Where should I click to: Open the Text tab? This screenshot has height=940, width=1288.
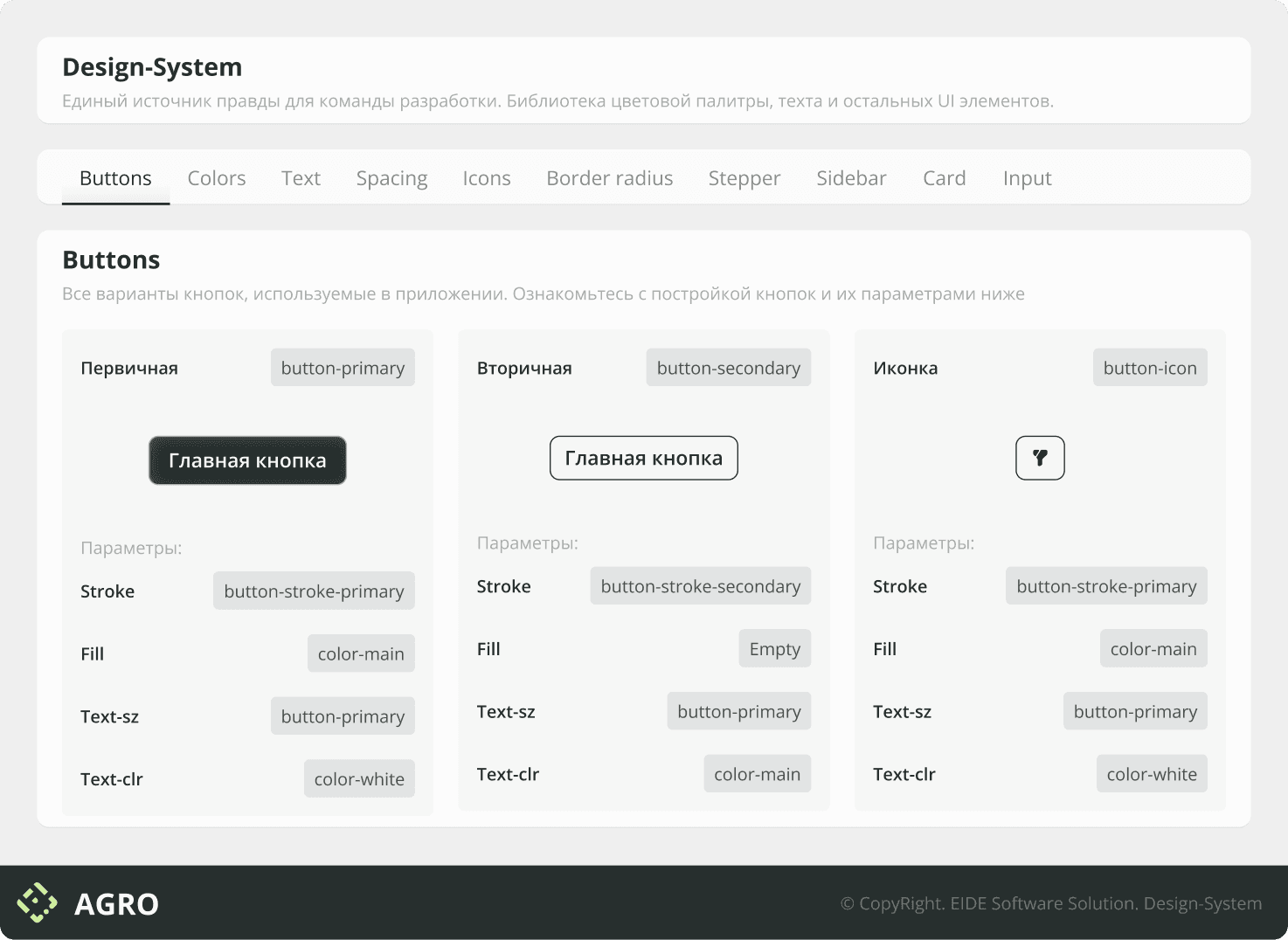[x=301, y=178]
